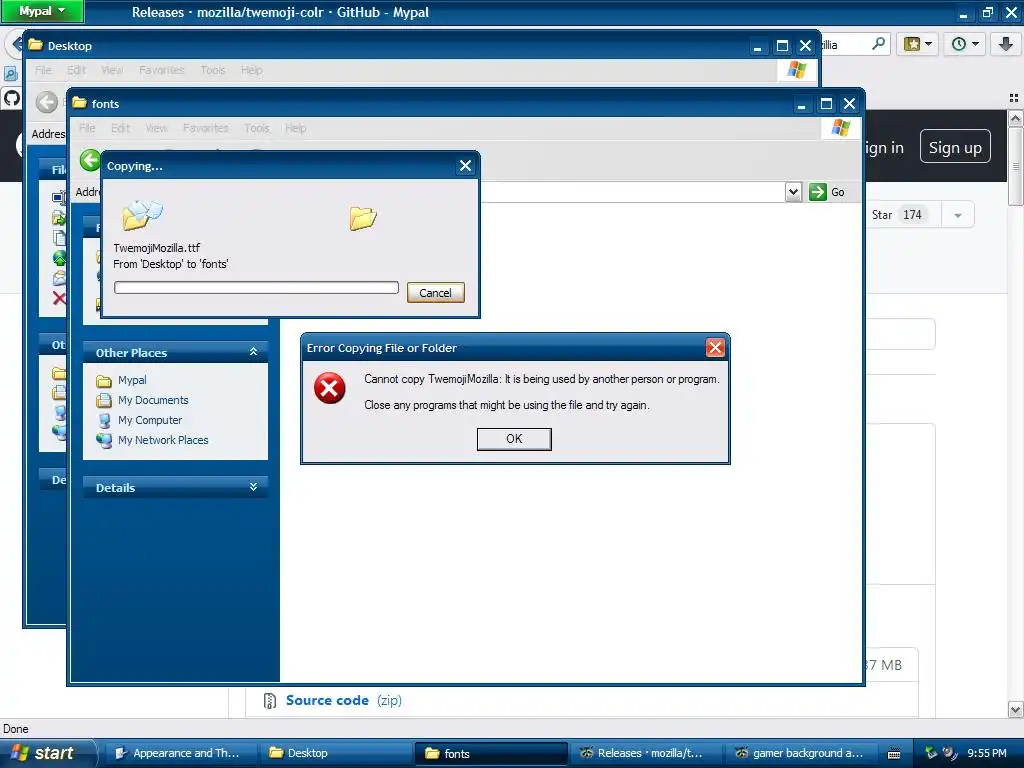Screen dimensions: 1024x768
Task: Cancel the Copying operation
Action: click(436, 293)
